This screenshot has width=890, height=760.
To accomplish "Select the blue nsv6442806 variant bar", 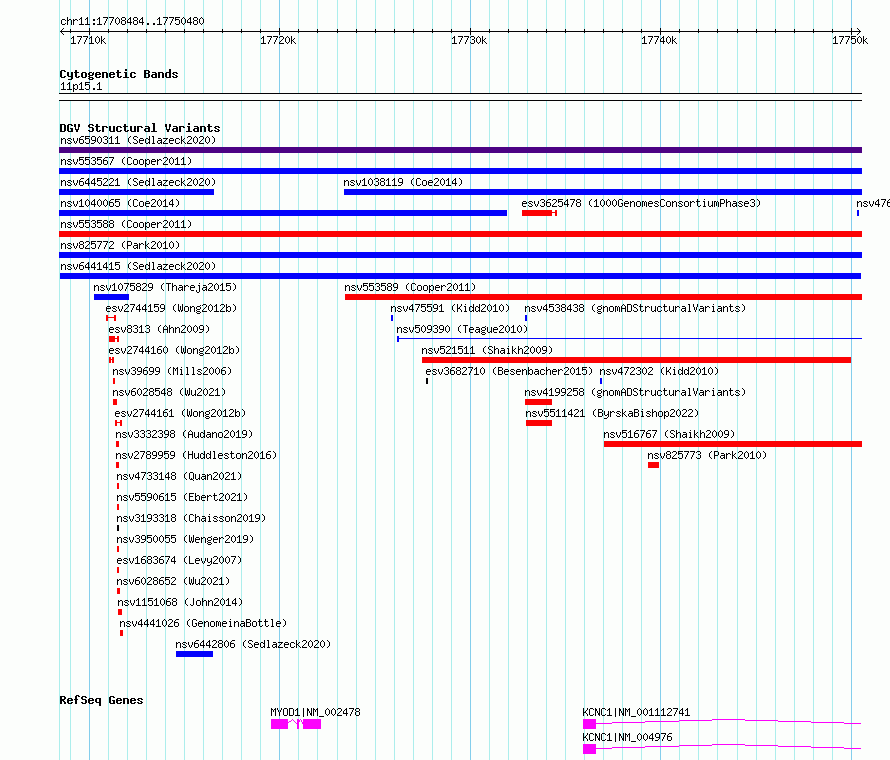I will [x=194, y=654].
